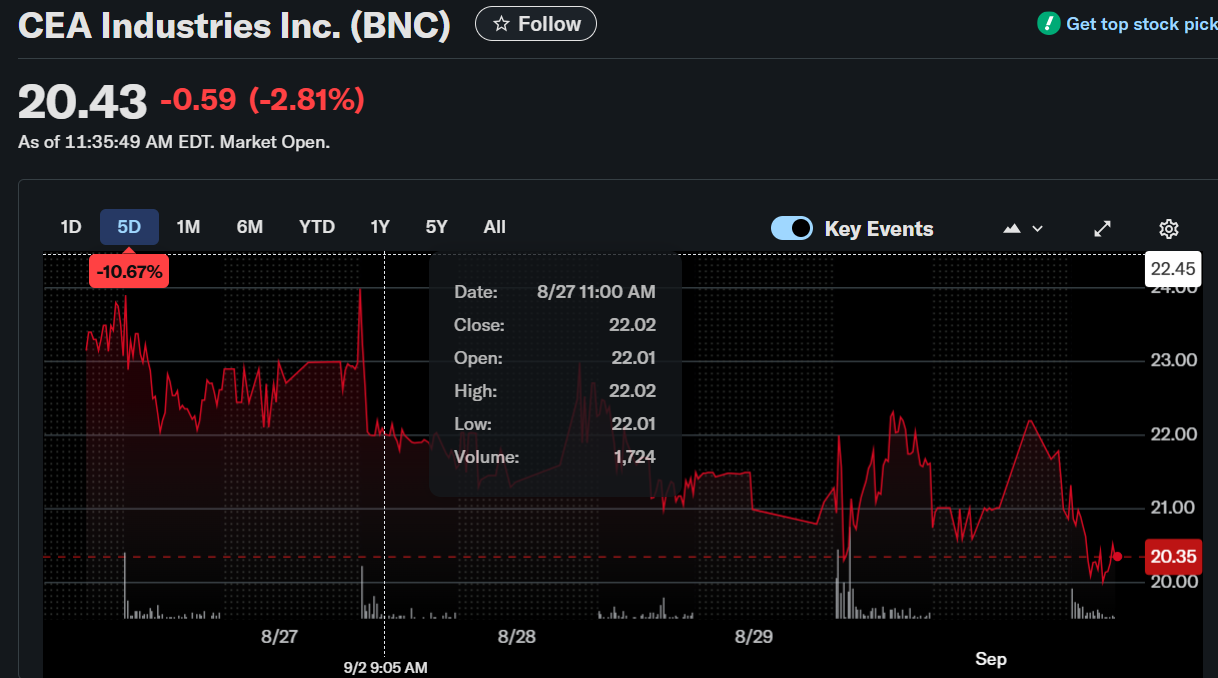
Task: Click the Sep date axis label
Action: (x=991, y=659)
